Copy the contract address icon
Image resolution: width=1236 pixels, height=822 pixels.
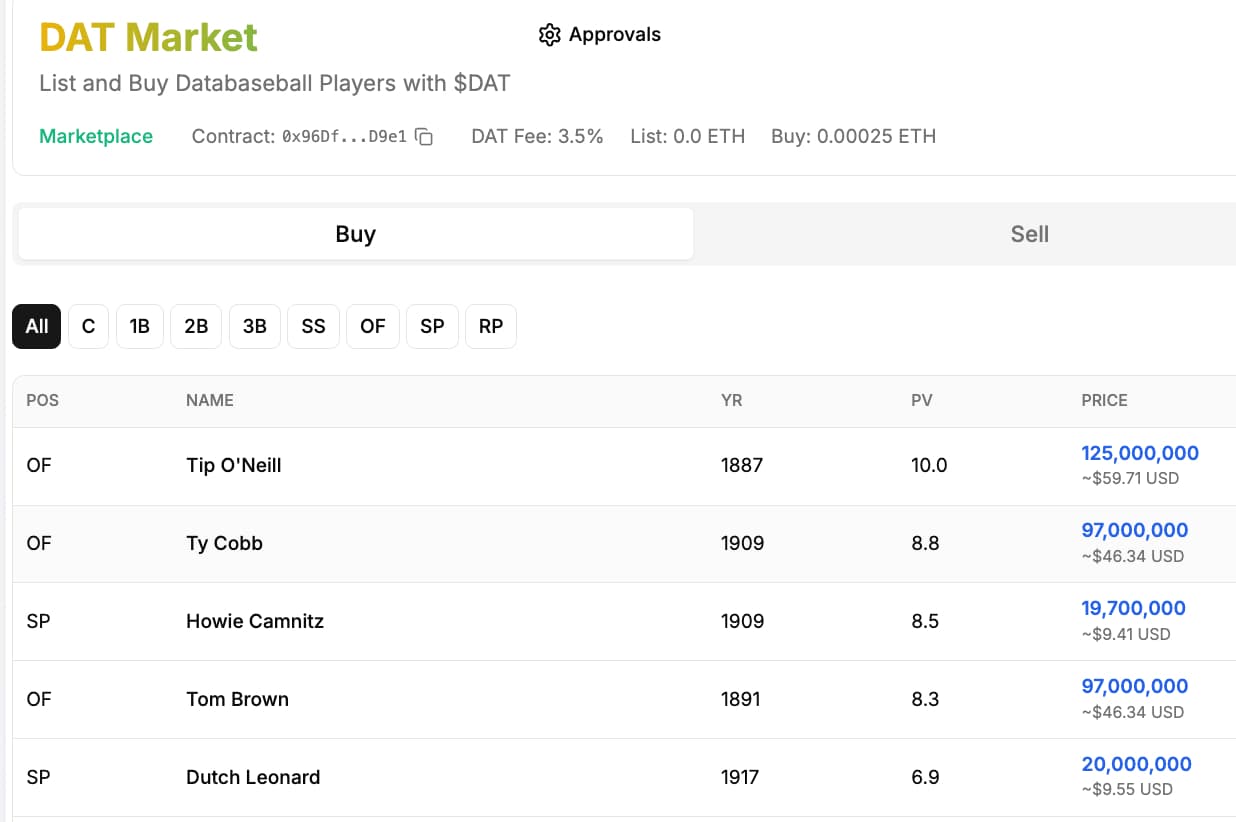click(x=424, y=137)
